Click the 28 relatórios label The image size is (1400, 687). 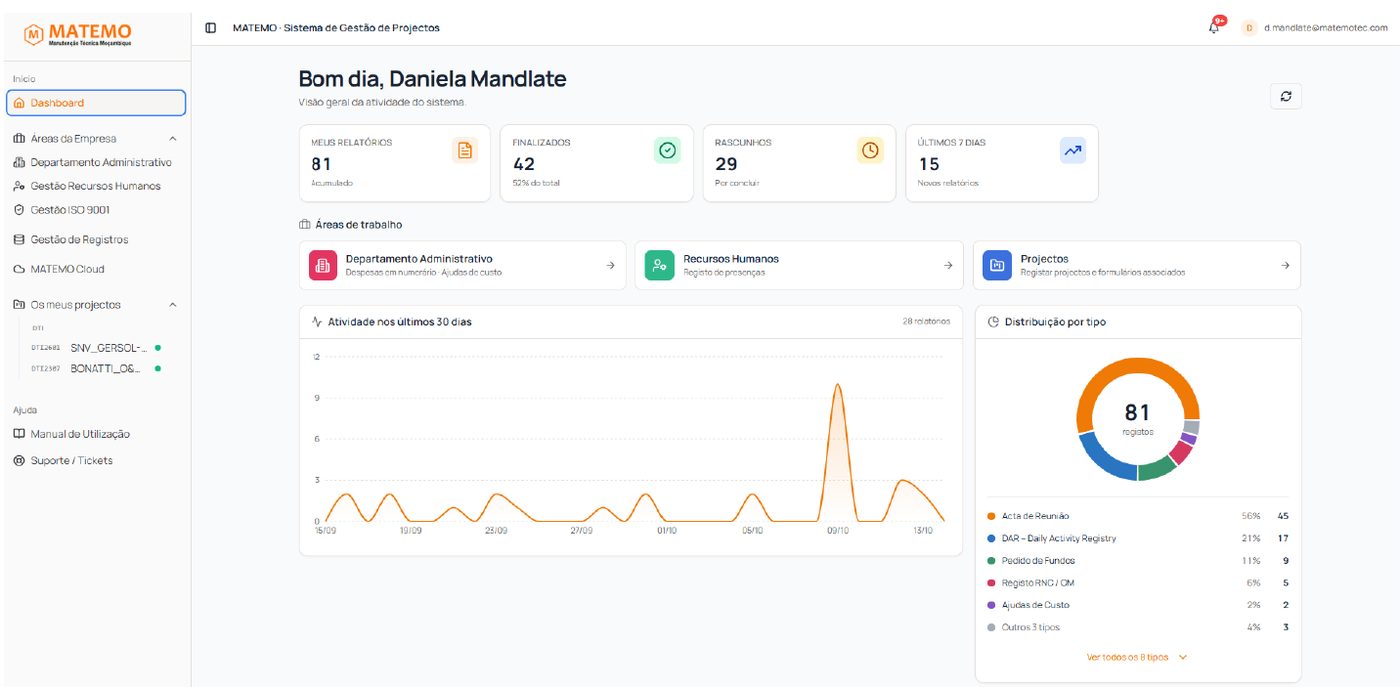pos(926,322)
